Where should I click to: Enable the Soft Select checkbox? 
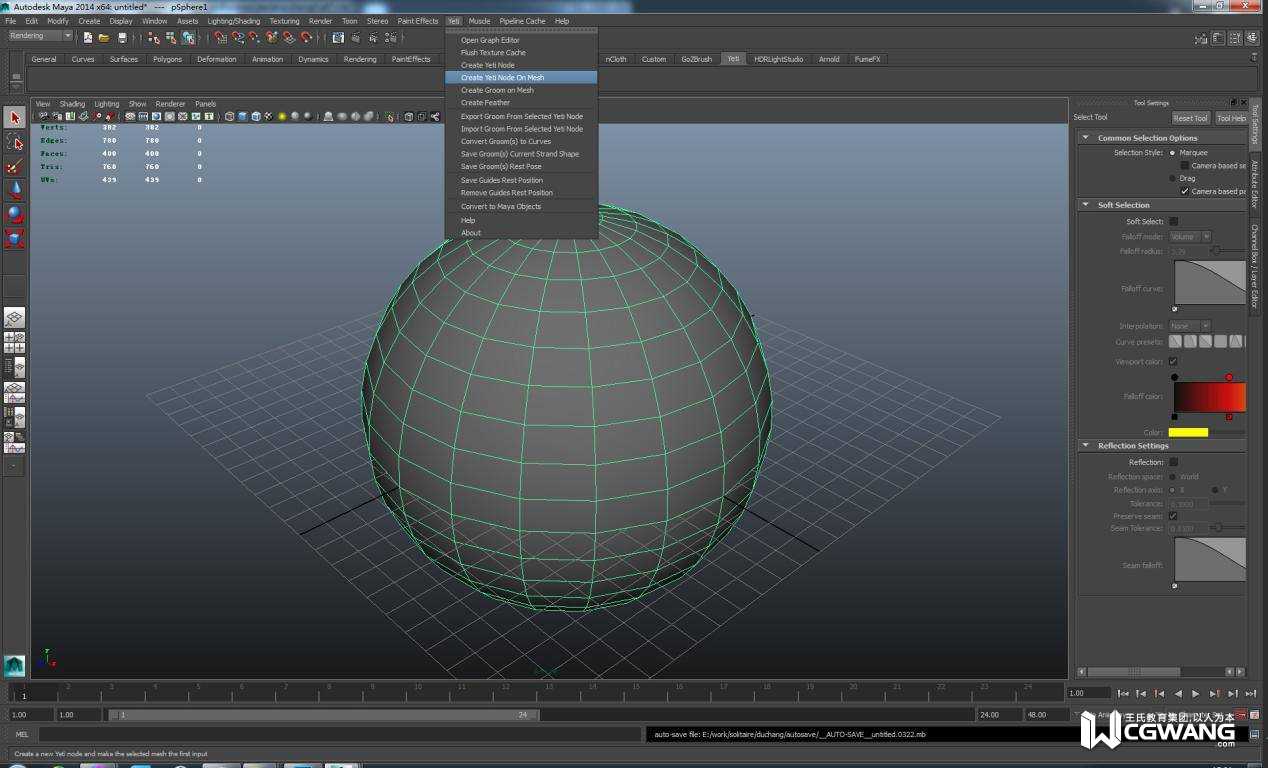click(x=1174, y=221)
